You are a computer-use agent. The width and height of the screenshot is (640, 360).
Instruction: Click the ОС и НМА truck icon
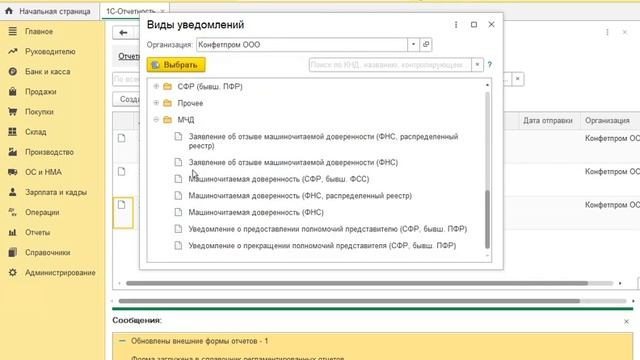click(x=13, y=172)
